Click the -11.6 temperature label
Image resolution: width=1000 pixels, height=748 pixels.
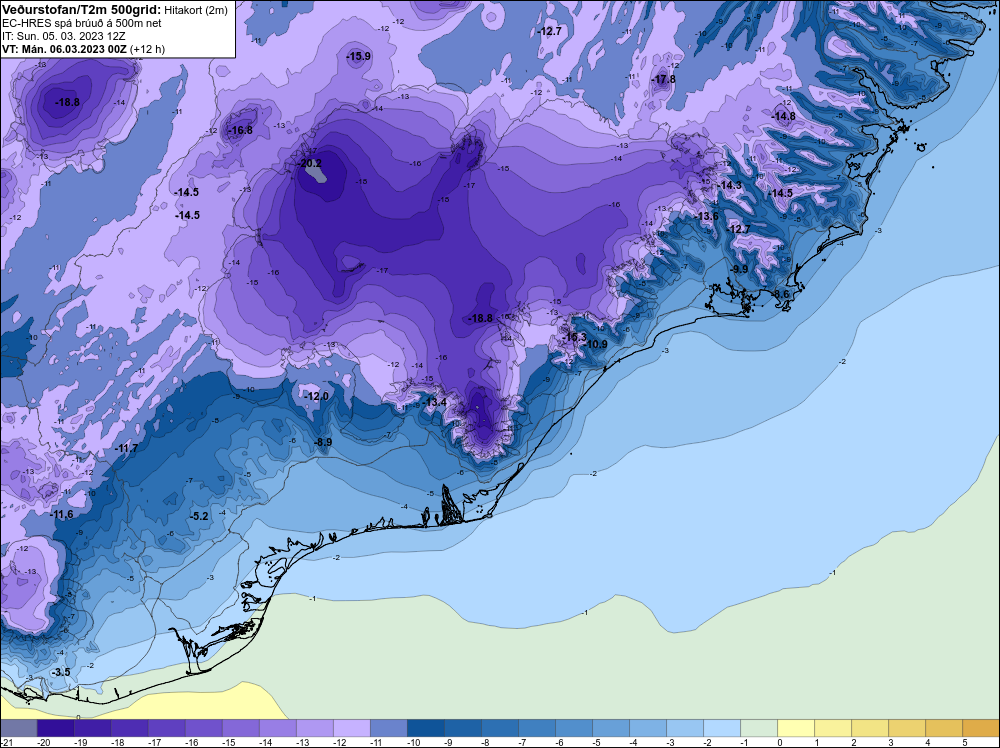(x=62, y=515)
